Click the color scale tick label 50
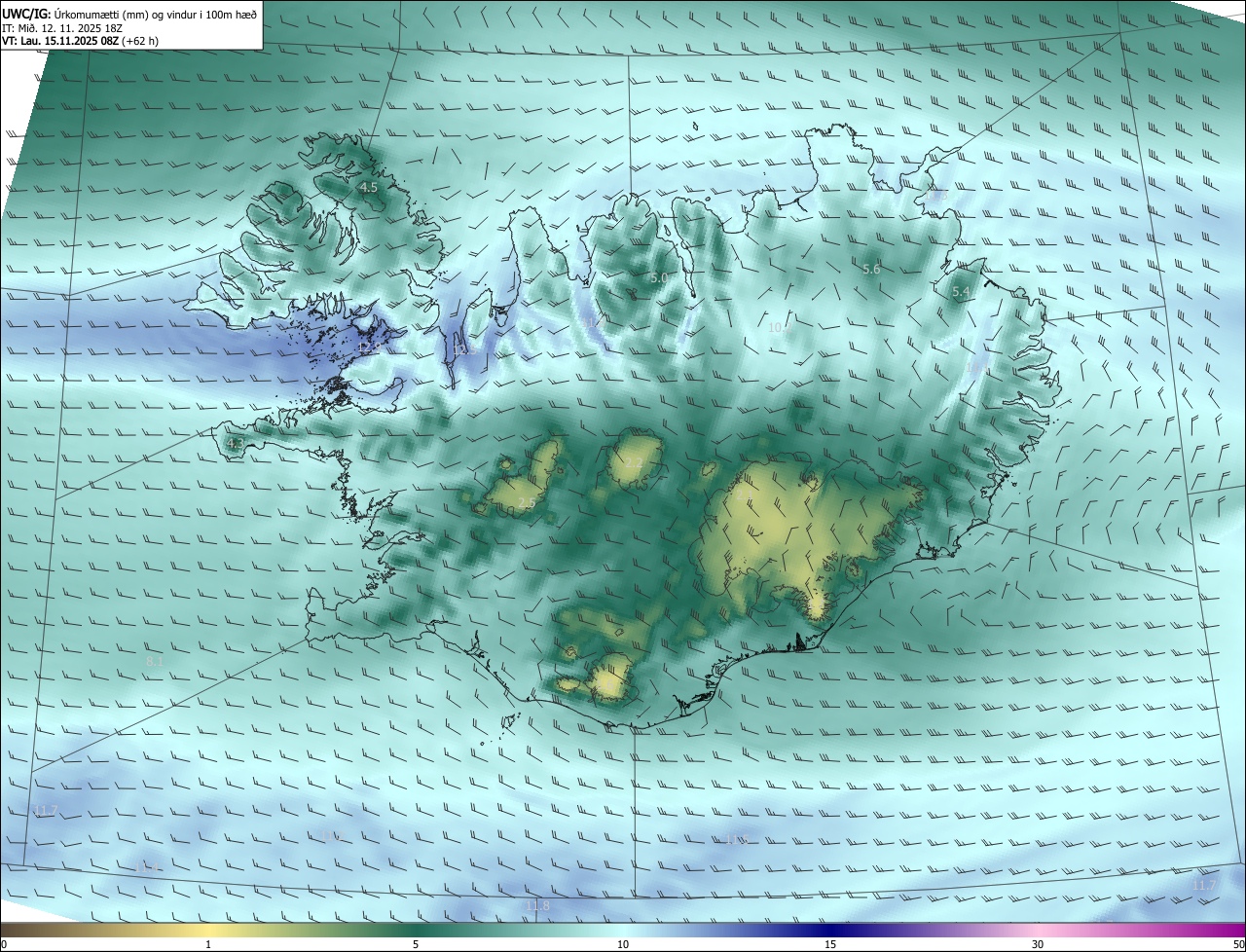The image size is (1246, 952). [1238, 944]
